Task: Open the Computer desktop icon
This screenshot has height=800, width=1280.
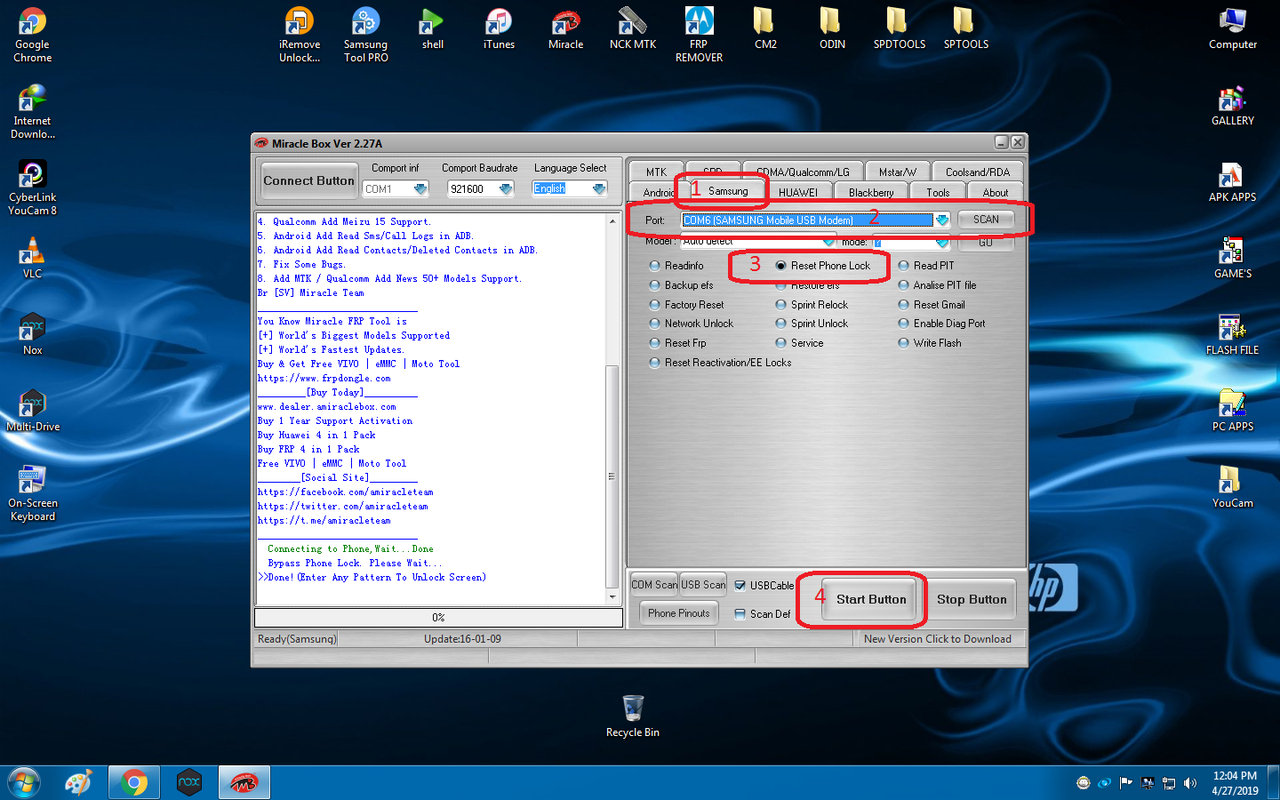Action: pos(1232,29)
